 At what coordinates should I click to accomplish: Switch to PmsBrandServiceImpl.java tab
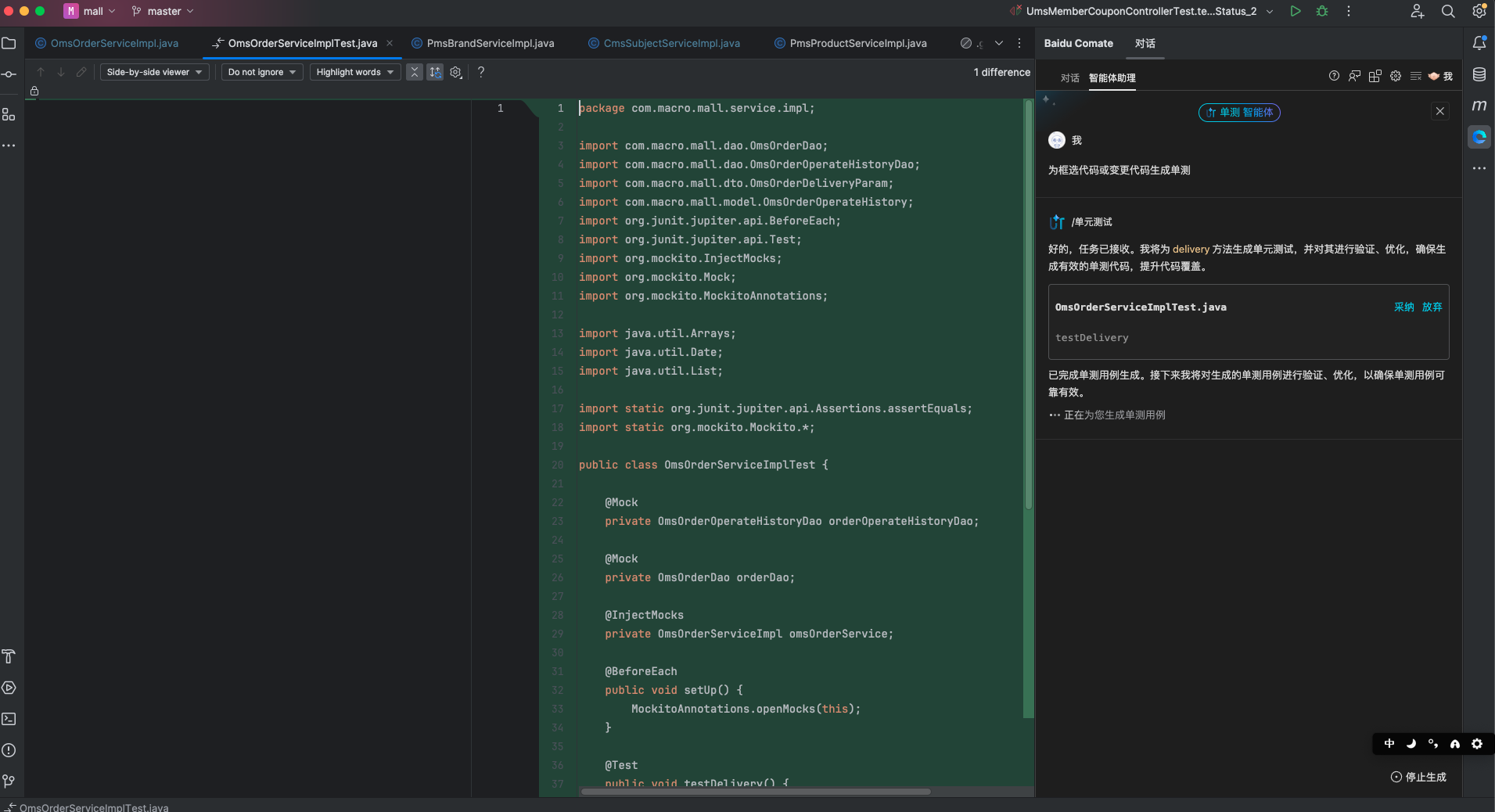(x=483, y=43)
